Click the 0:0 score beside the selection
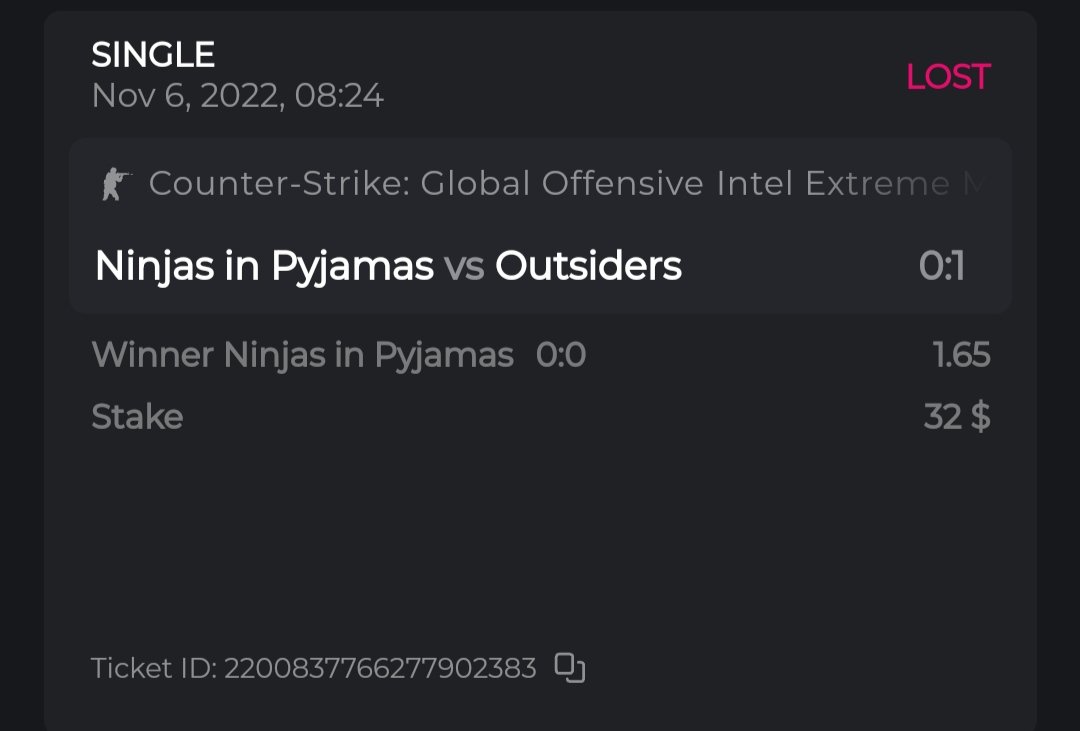 pos(561,355)
